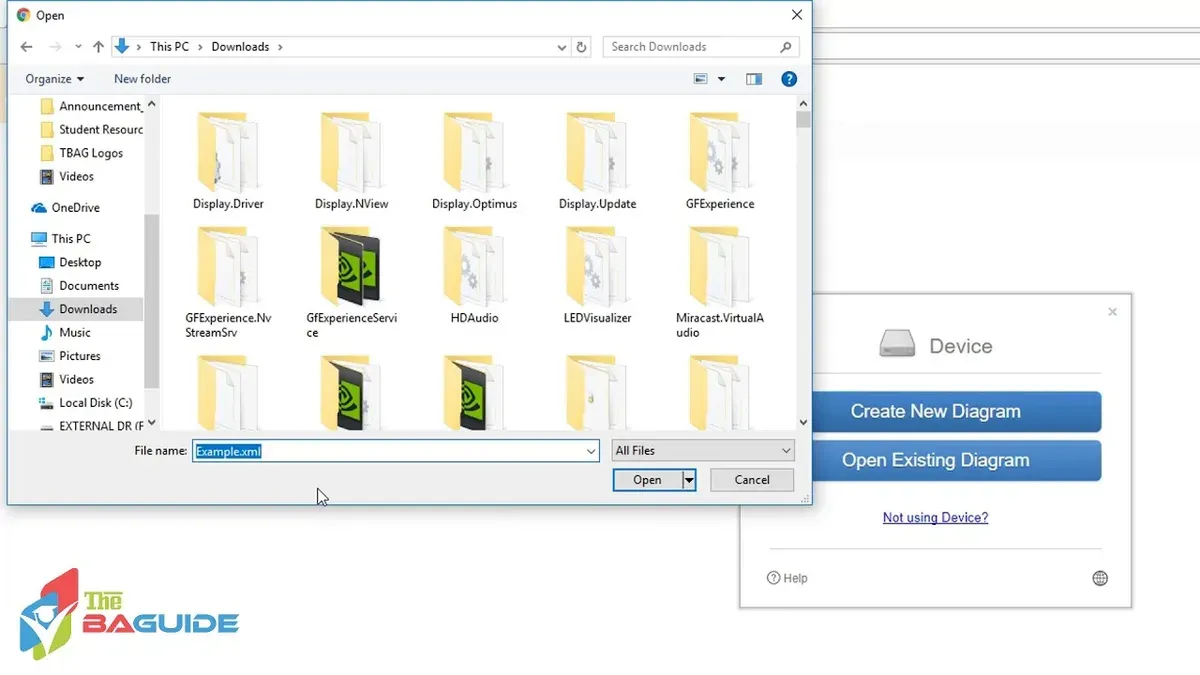Open the All Files type dropdown
The height and width of the screenshot is (675, 1200).
click(x=703, y=451)
